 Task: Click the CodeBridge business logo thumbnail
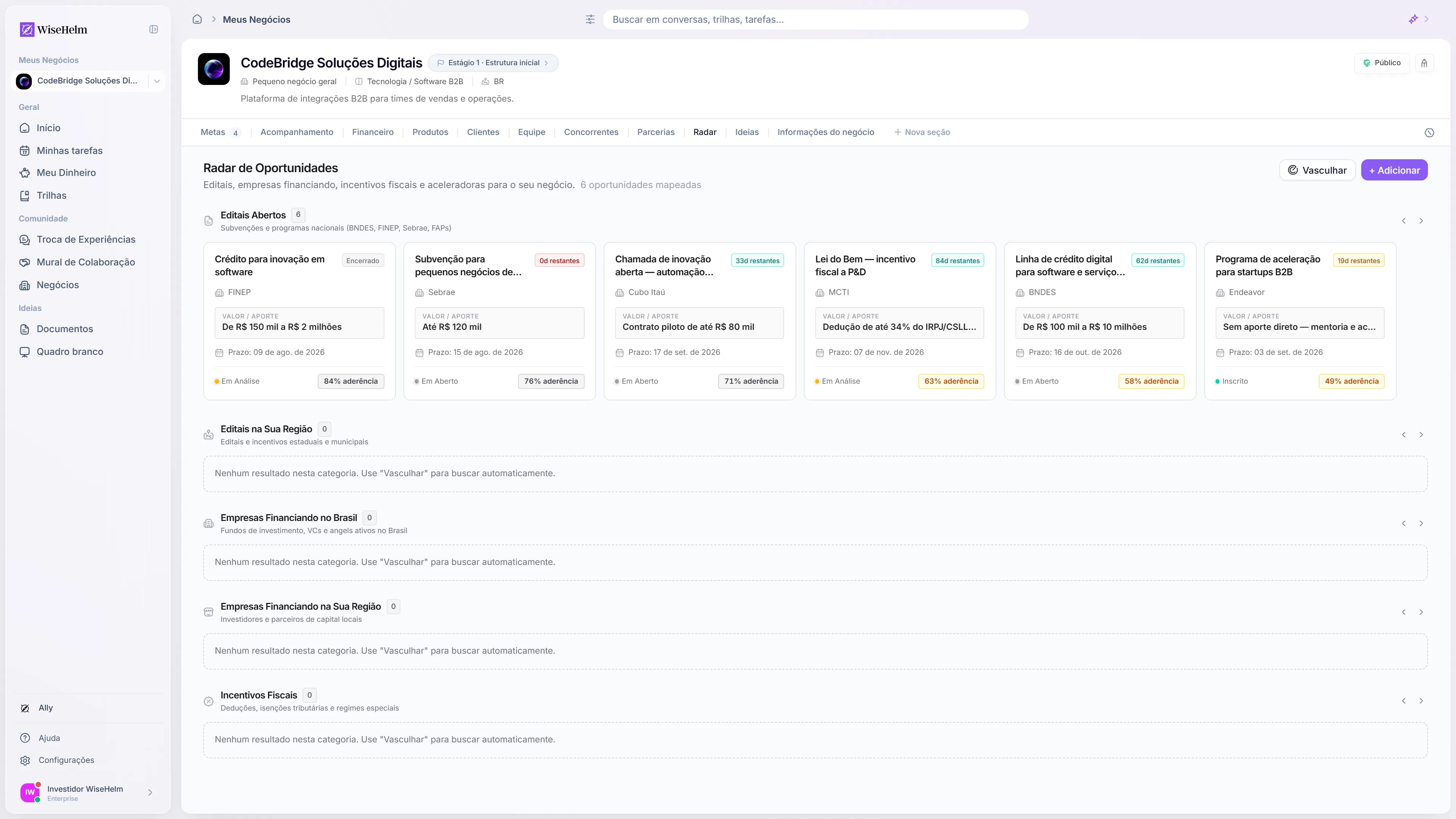click(x=213, y=69)
